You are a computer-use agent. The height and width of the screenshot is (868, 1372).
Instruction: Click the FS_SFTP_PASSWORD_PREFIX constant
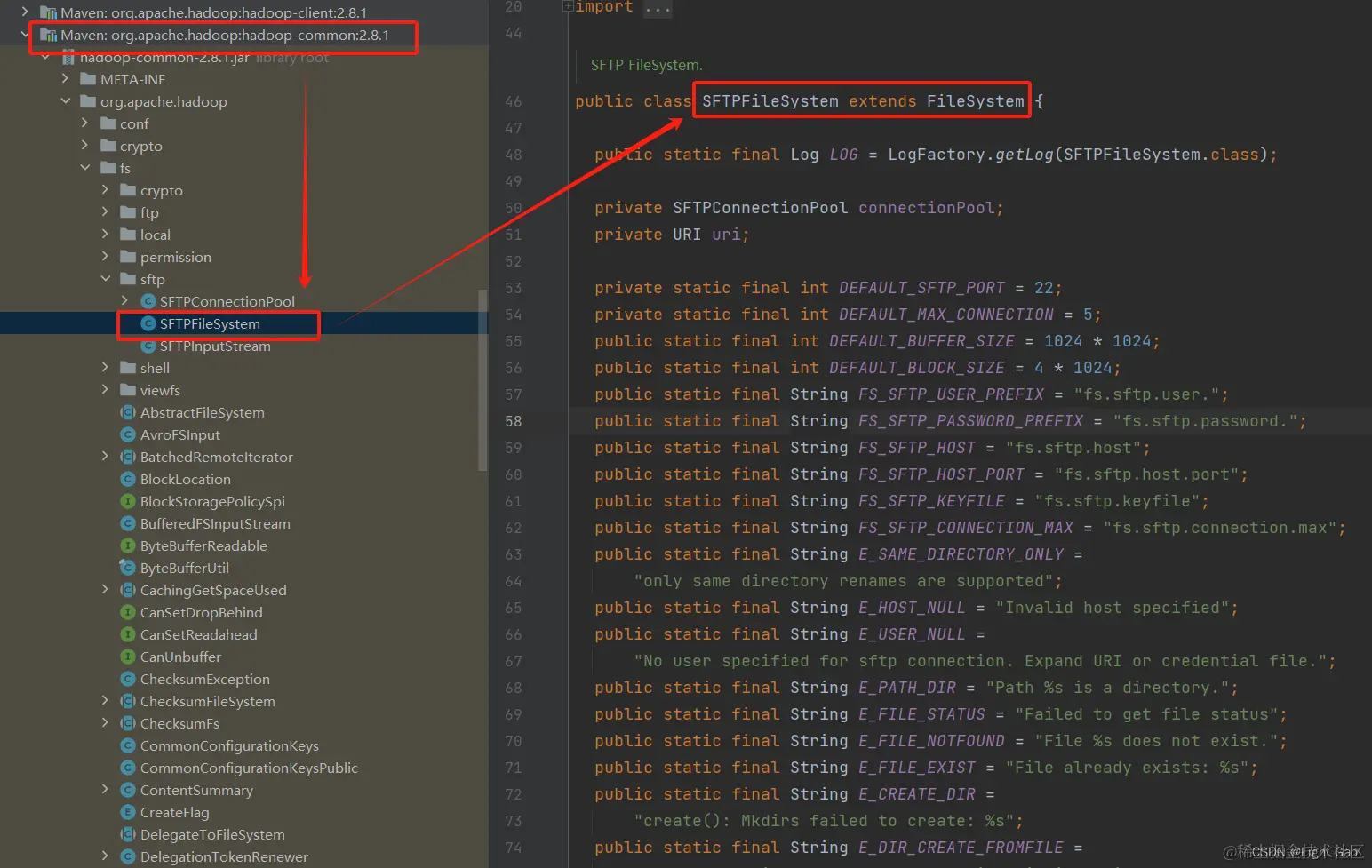coord(970,421)
